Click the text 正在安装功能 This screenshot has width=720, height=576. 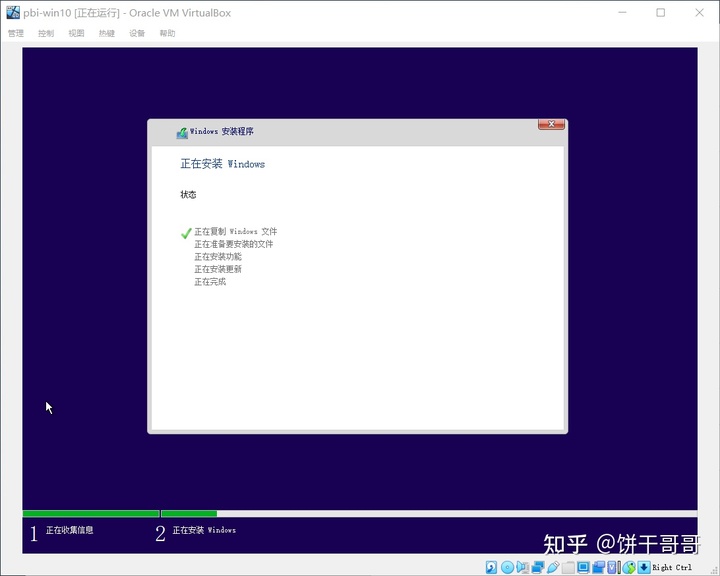(x=218, y=256)
